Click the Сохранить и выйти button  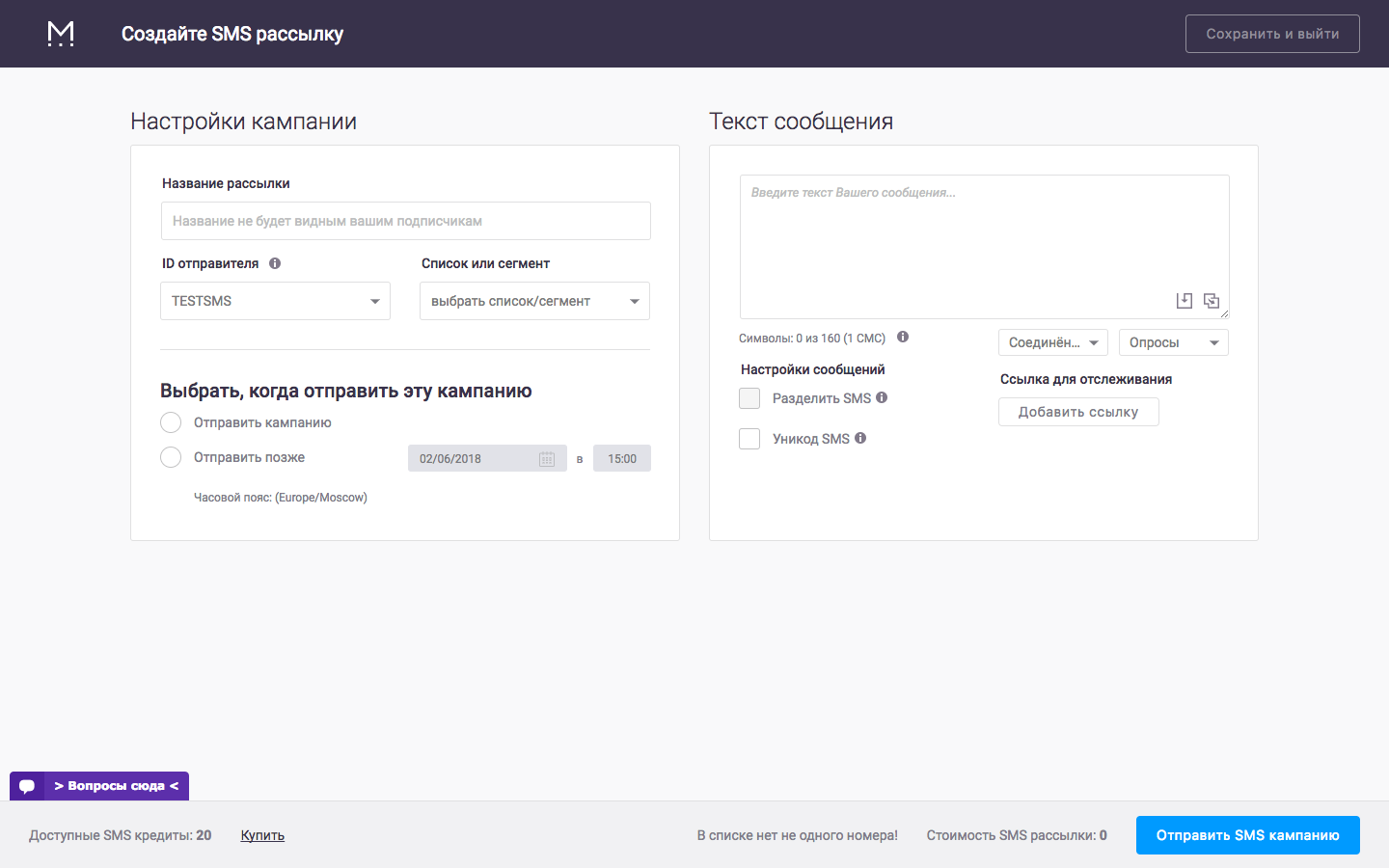pos(1272,33)
